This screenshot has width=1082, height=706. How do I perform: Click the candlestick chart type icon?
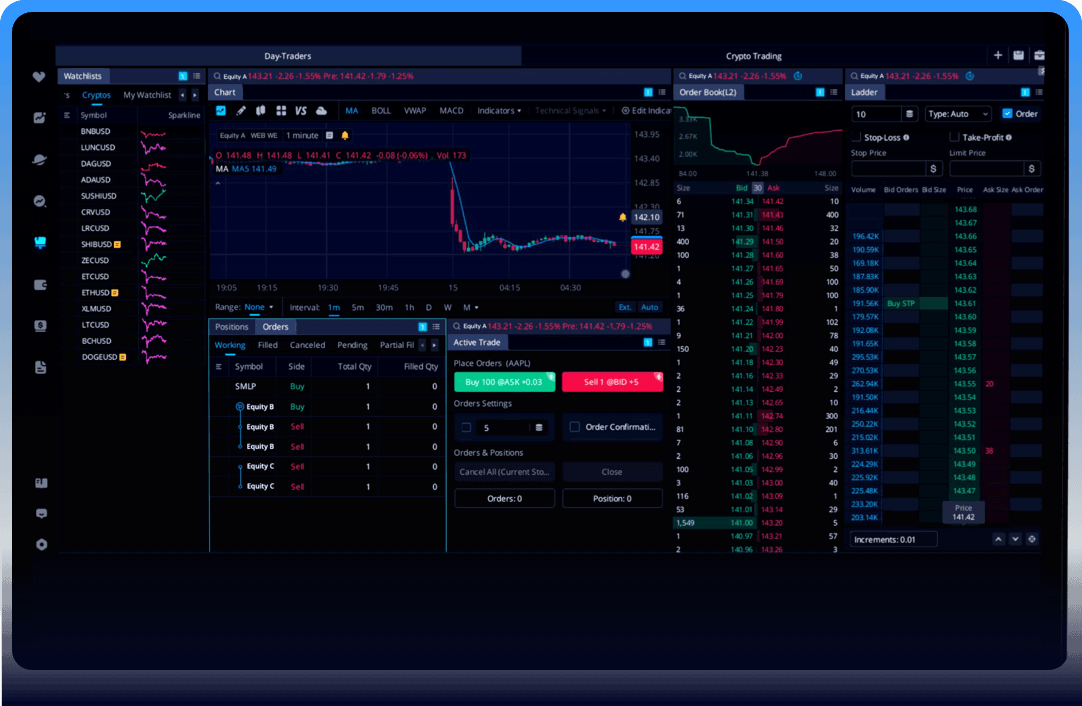261,111
